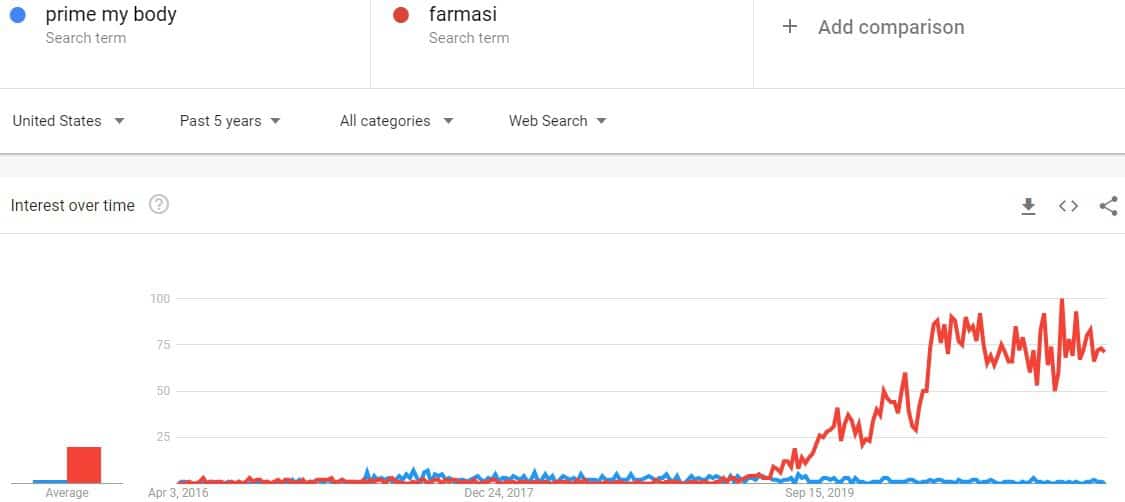Edit the prime my body search term
The image size is (1125, 502).
110,14
